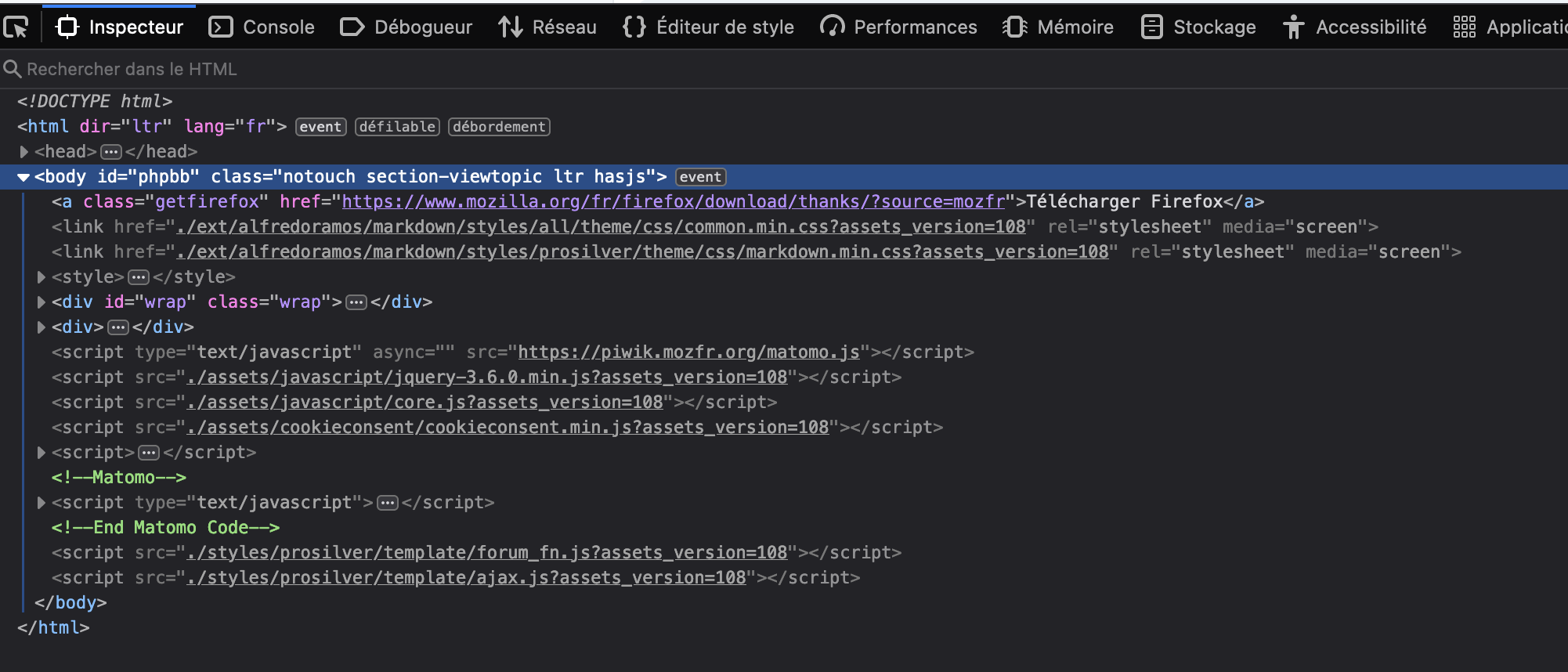
Task: Click the débordement badge on html tag
Action: 499,127
